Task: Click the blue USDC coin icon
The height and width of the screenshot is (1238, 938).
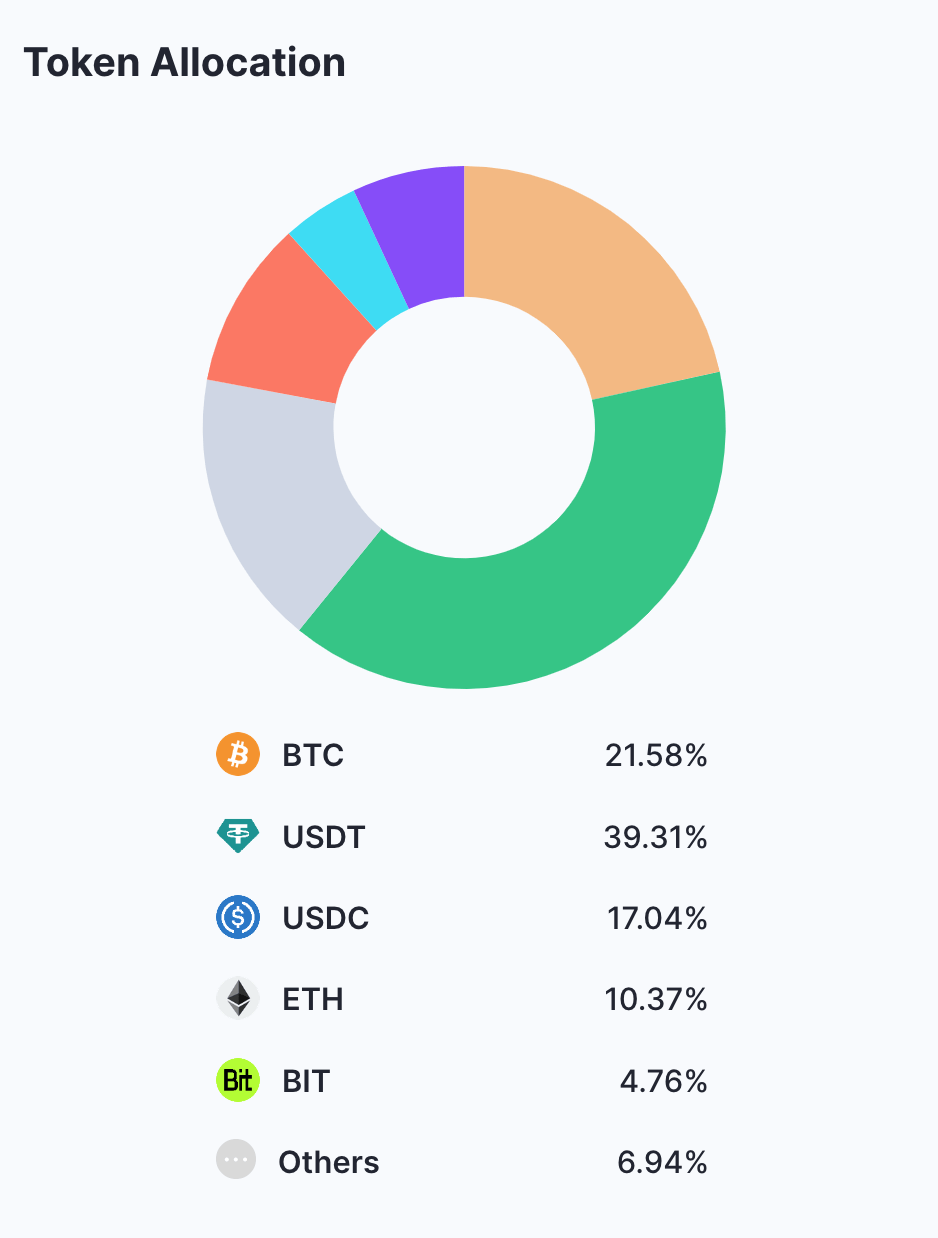Action: (x=238, y=917)
